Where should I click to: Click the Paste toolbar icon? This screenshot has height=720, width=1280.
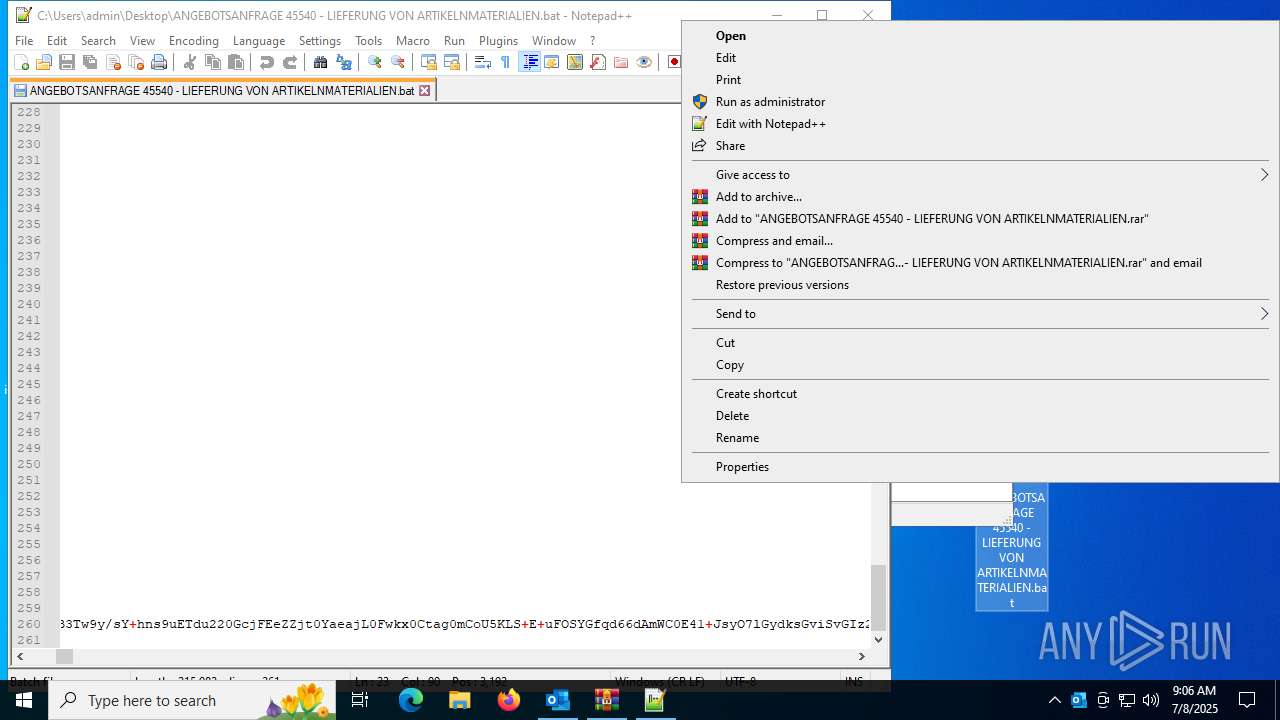click(236, 62)
